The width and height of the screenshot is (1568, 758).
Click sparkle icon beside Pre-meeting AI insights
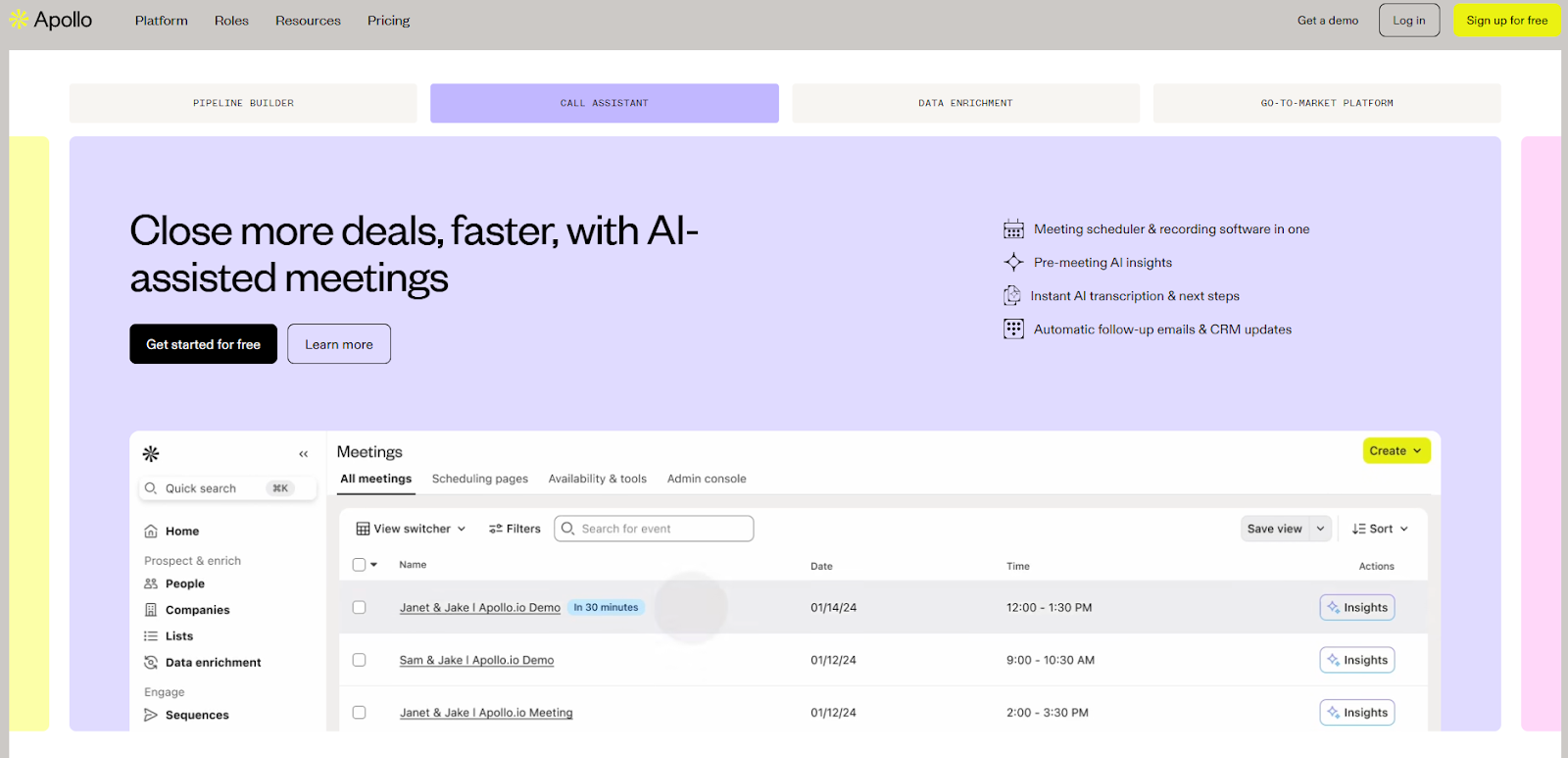[x=1013, y=263]
